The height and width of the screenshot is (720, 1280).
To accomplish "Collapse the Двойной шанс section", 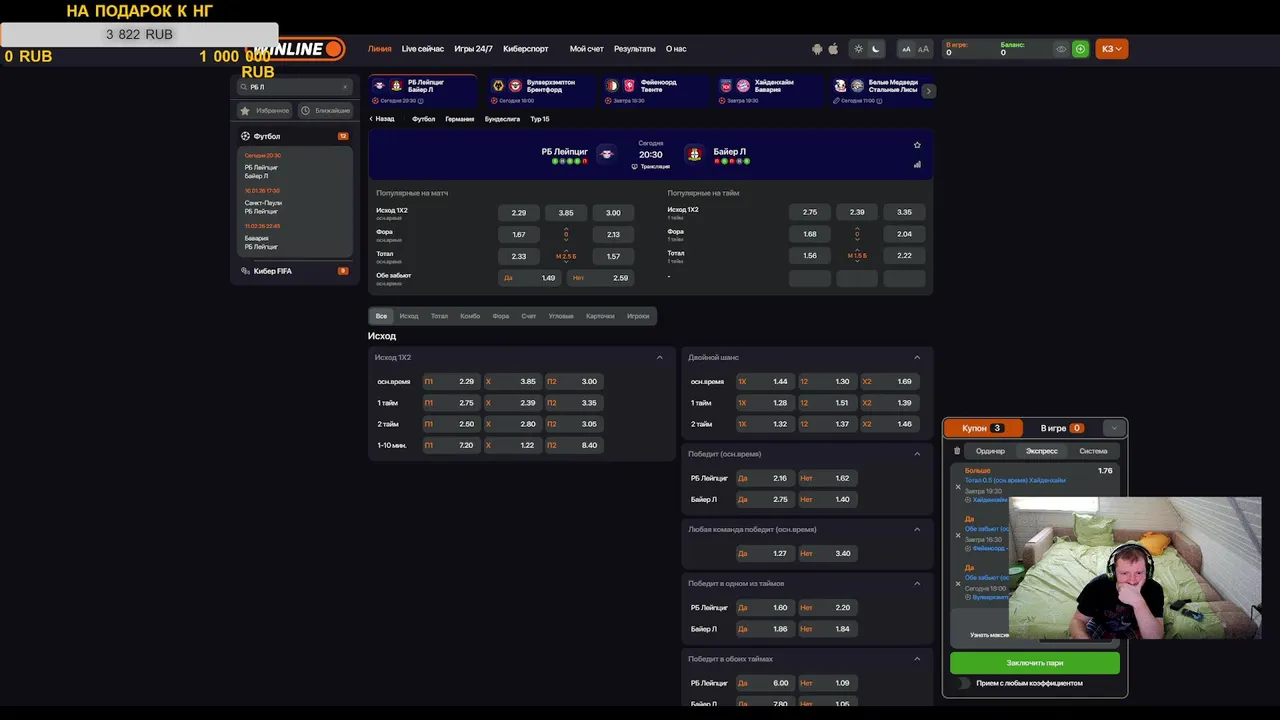I will (x=917, y=358).
